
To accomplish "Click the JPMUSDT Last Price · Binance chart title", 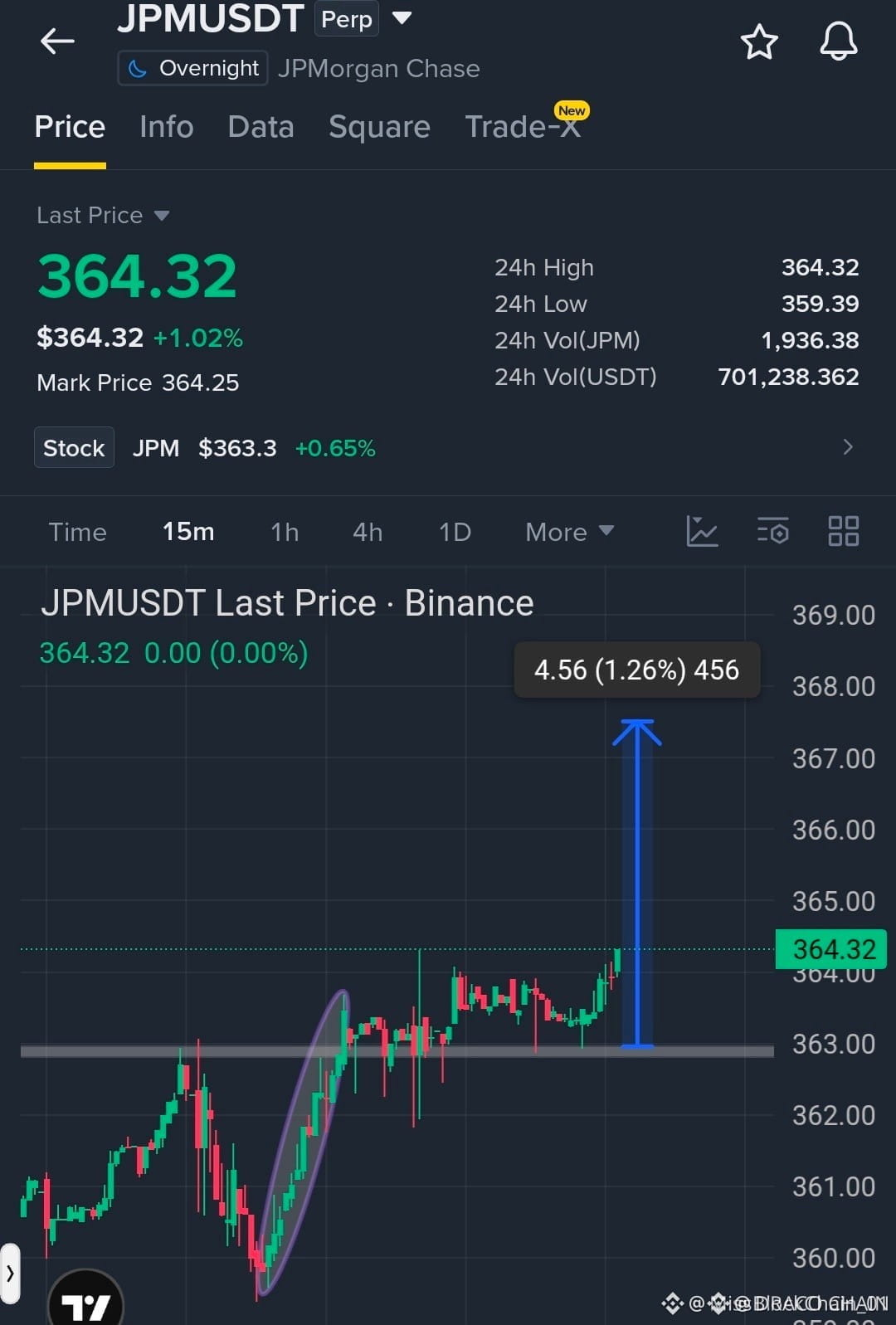I will pyautogui.click(x=287, y=603).
